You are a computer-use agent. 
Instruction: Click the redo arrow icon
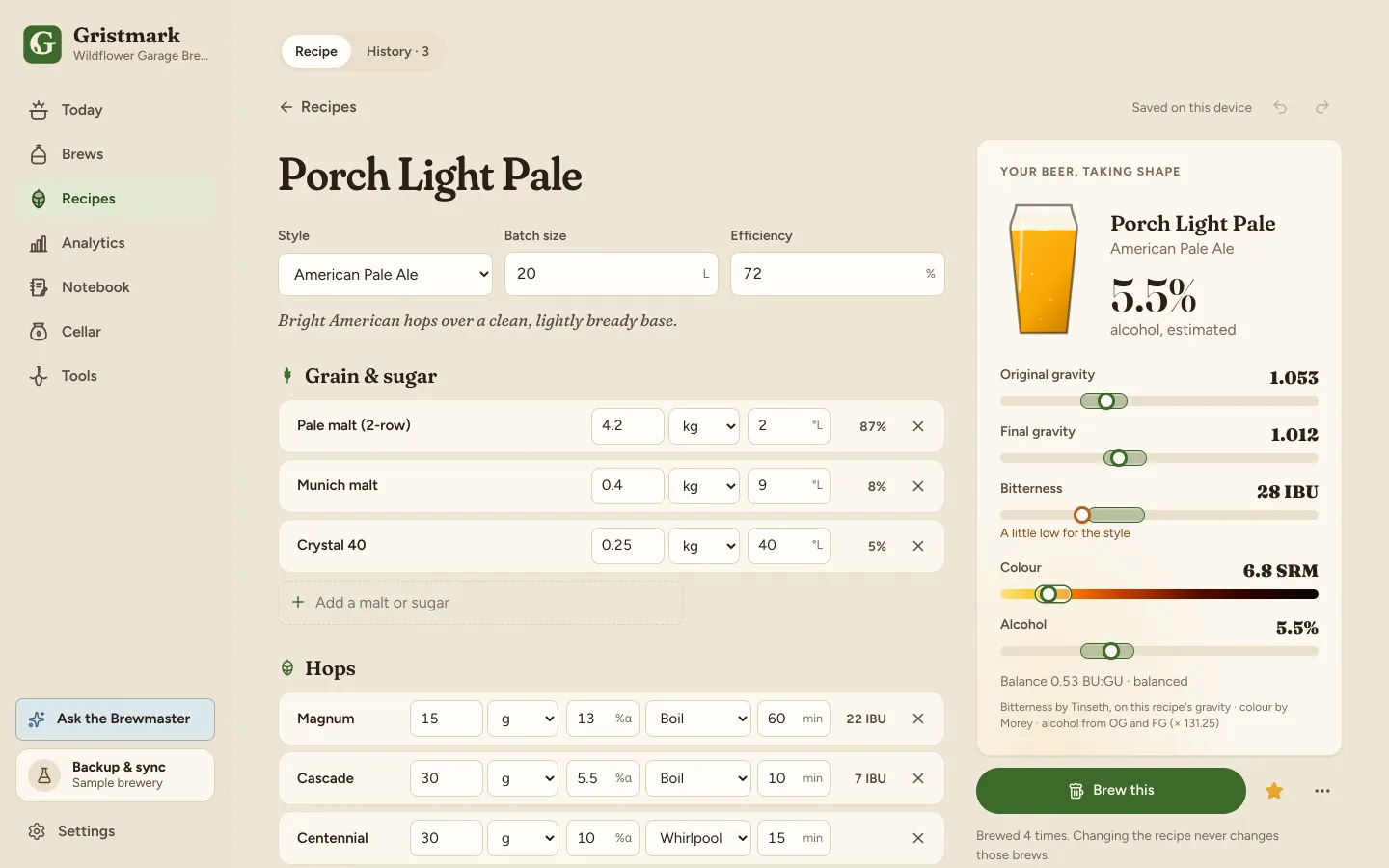point(1322,107)
